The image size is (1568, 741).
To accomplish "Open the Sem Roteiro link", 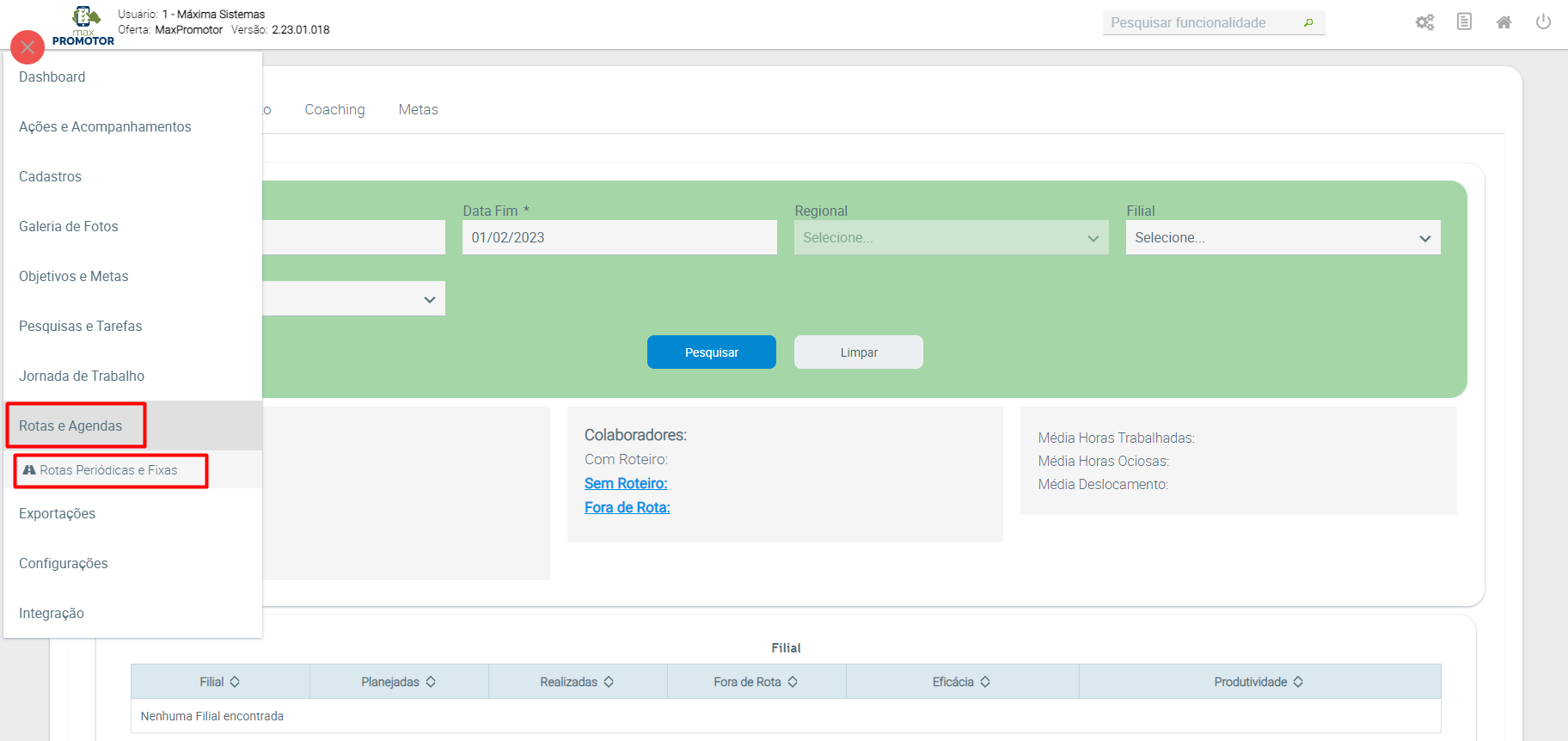I will 626,483.
